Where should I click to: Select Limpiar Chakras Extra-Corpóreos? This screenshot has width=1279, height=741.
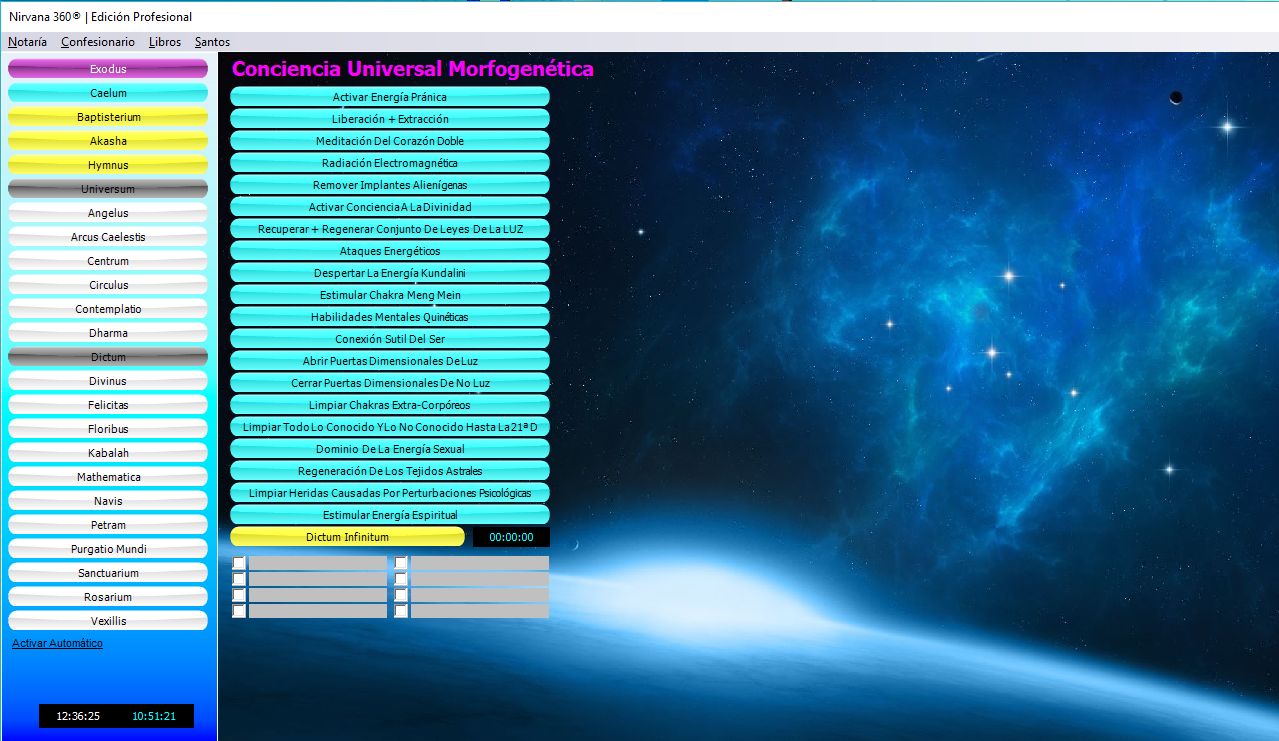pyautogui.click(x=390, y=405)
